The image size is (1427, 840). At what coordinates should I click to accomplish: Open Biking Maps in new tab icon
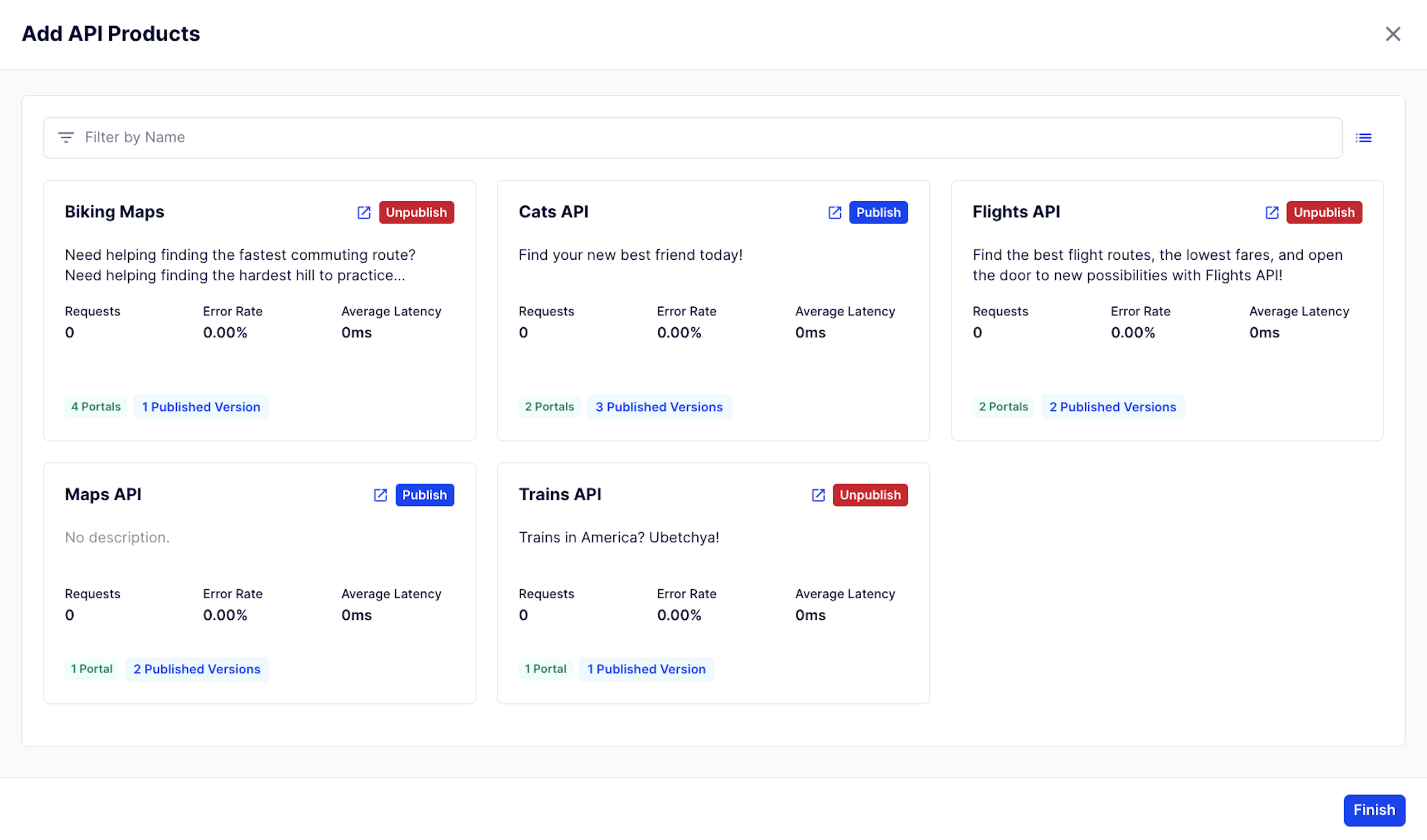(x=363, y=212)
